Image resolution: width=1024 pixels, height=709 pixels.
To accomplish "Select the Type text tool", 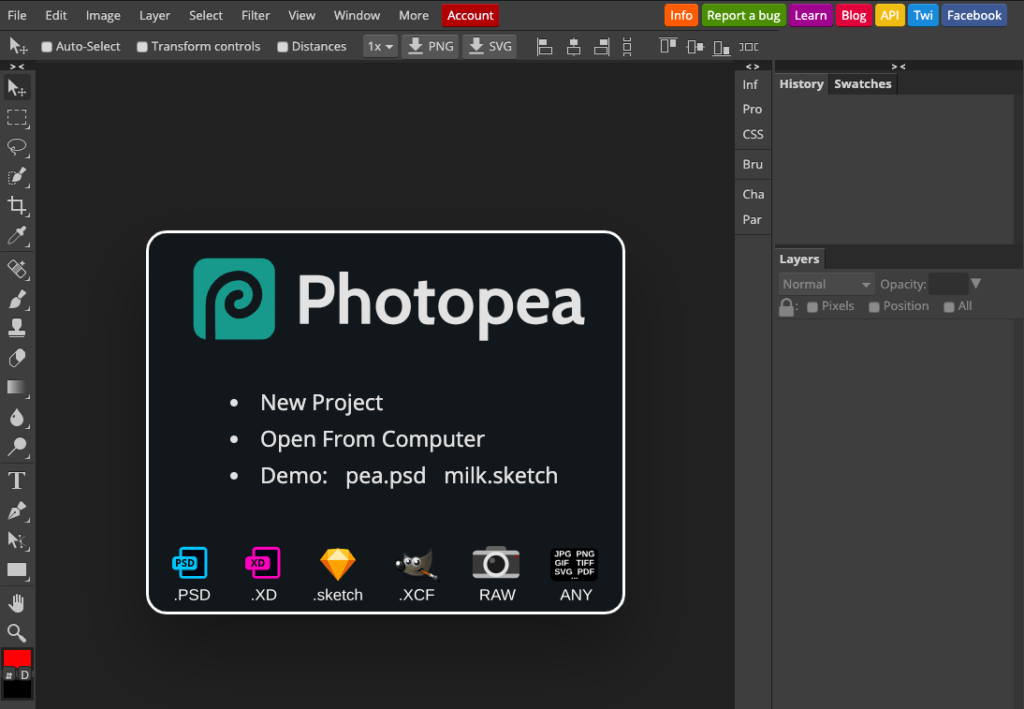I will (17, 481).
